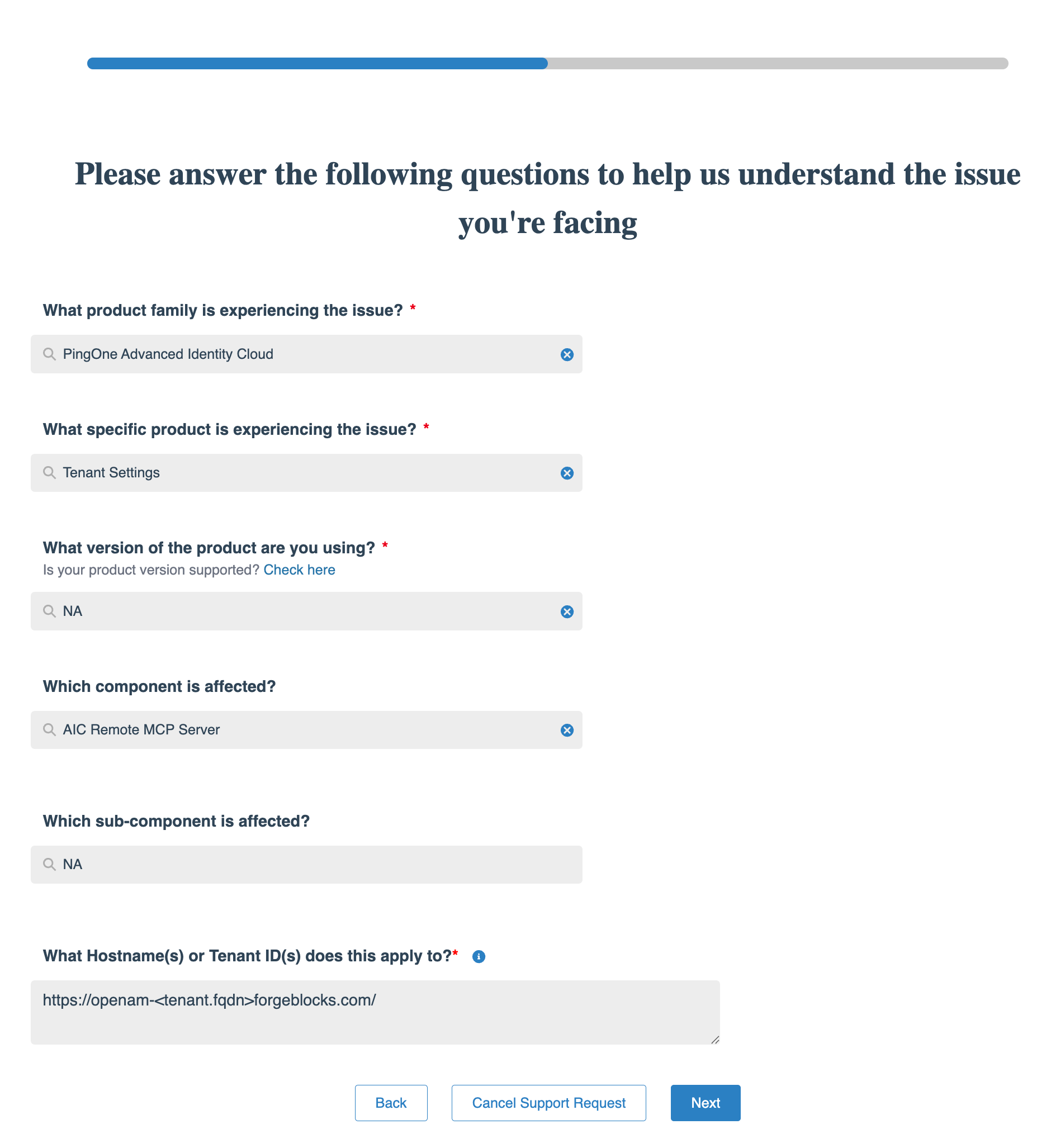The height and width of the screenshot is (1148, 1051).
Task: Open the sub-component lookup field
Action: click(x=306, y=865)
